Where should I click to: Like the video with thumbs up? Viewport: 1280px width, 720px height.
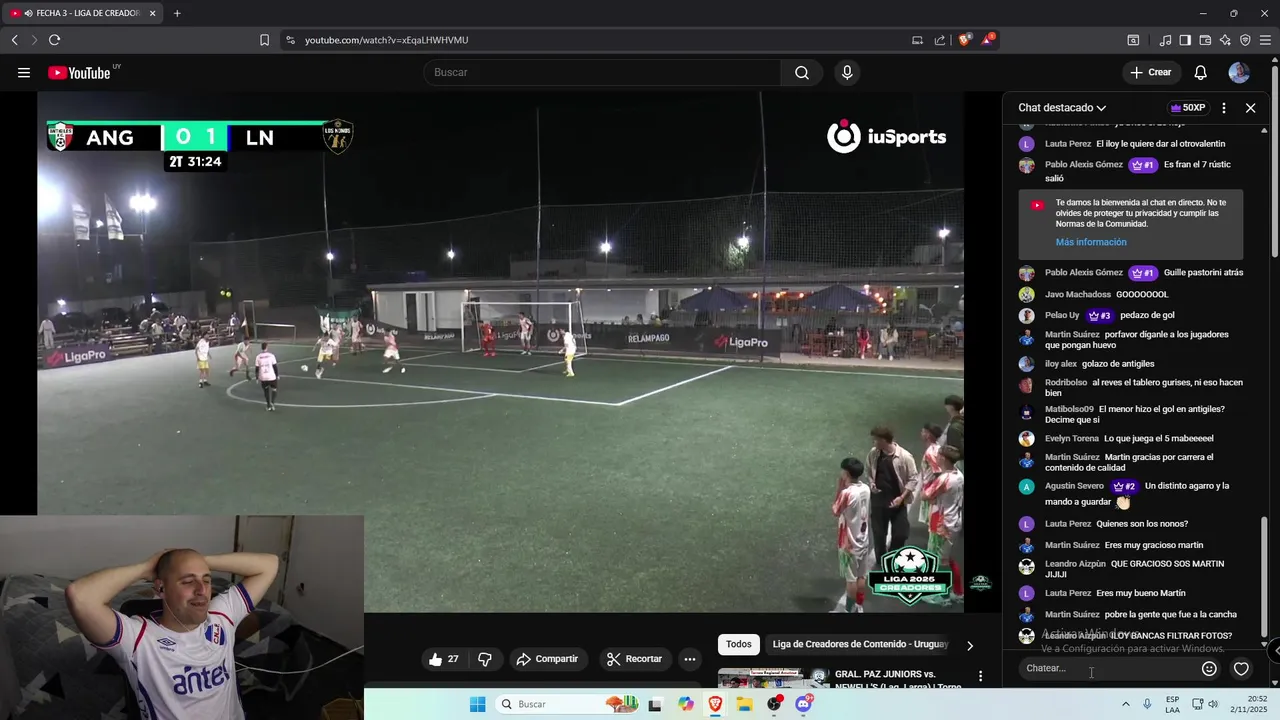pyautogui.click(x=443, y=659)
